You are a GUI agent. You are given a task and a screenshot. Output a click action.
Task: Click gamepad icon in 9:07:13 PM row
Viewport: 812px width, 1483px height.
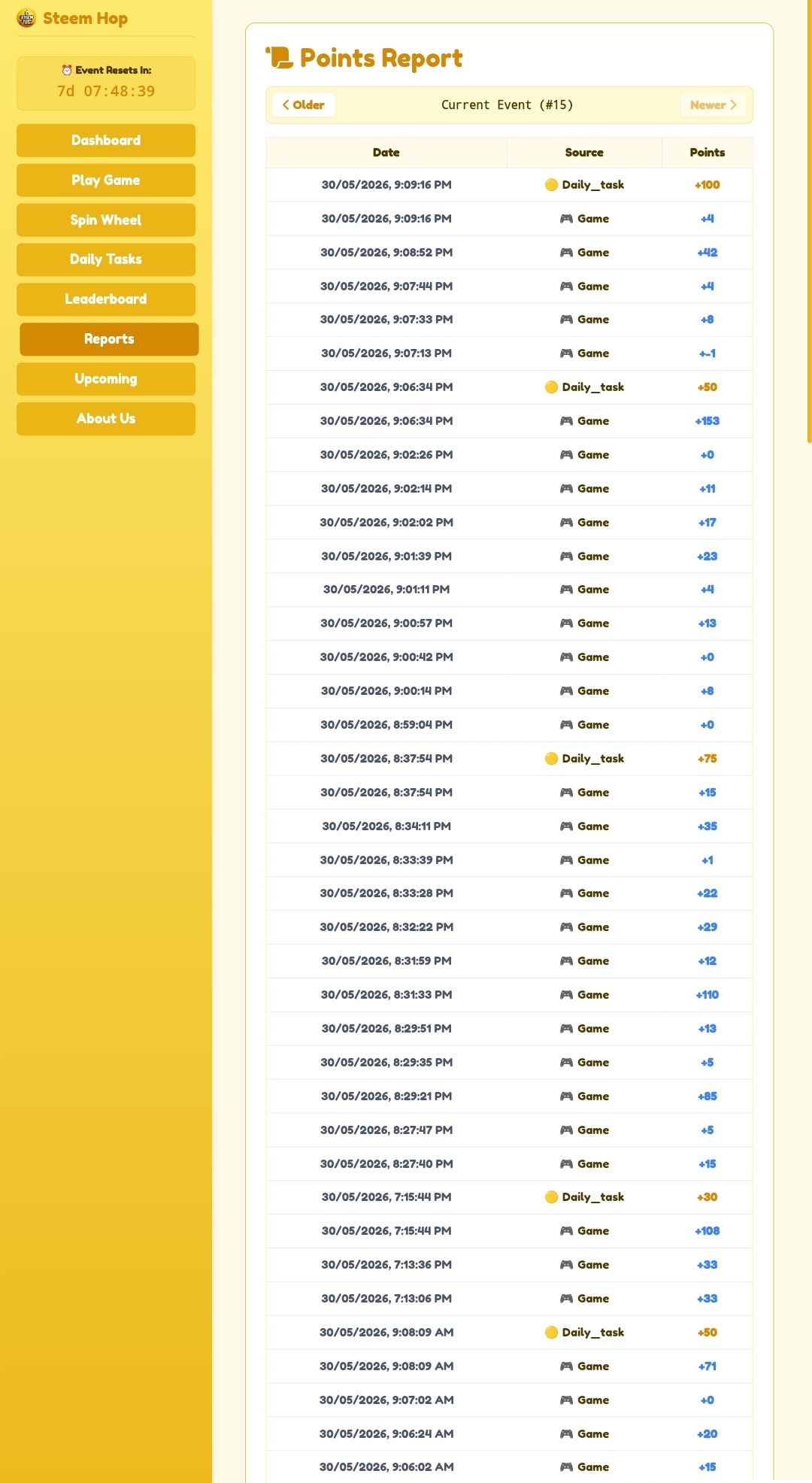pos(566,353)
